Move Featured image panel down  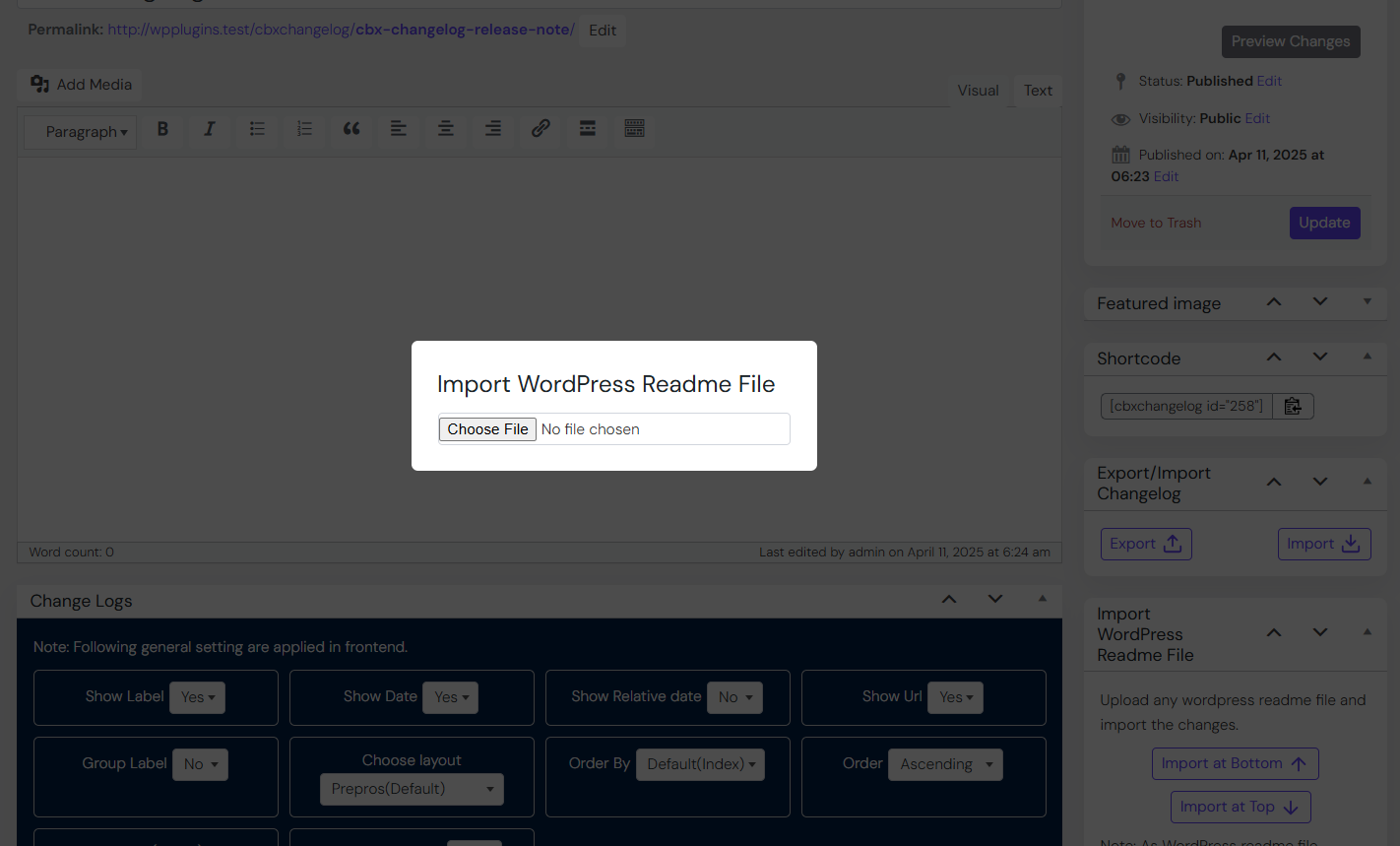tap(1320, 302)
